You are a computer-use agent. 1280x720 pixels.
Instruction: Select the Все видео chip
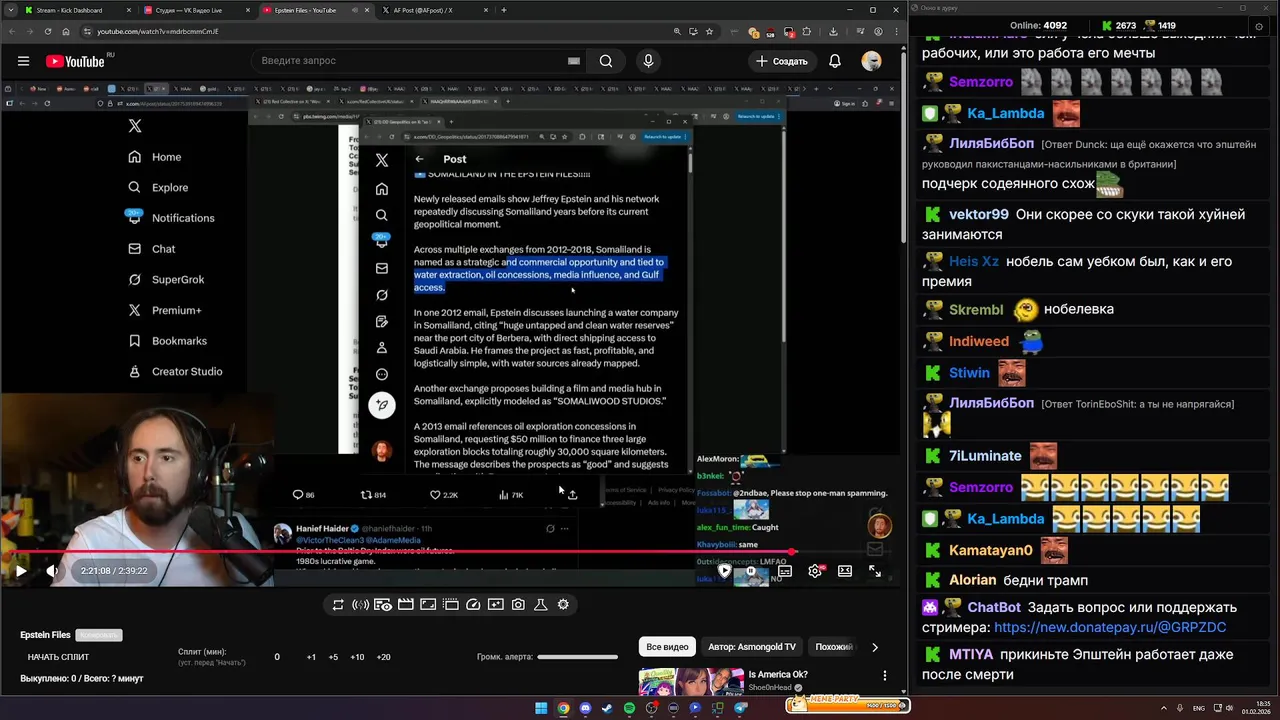tap(667, 647)
